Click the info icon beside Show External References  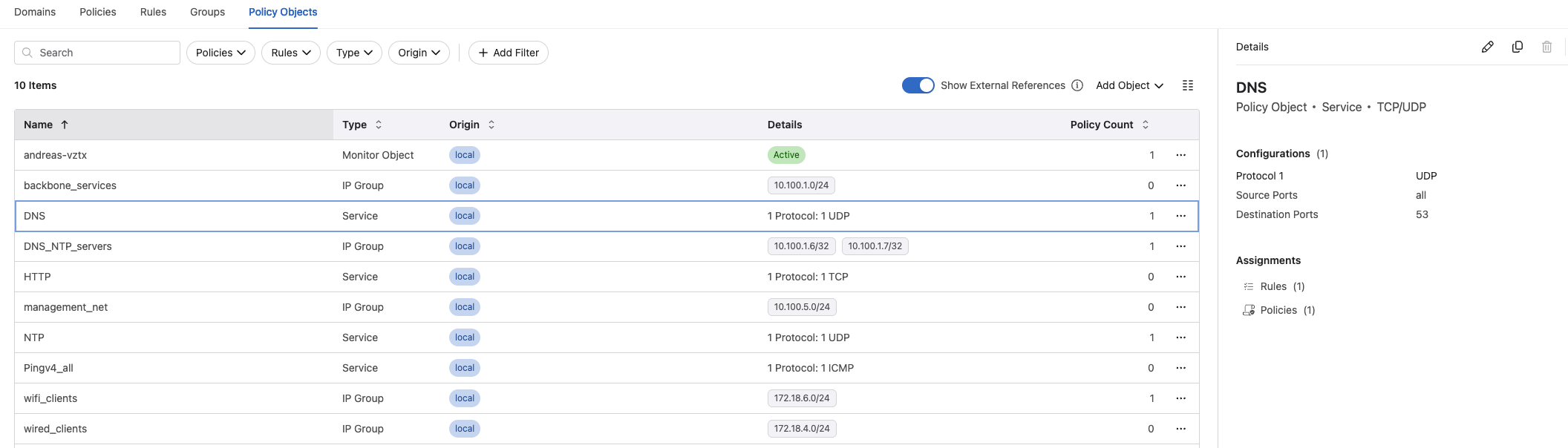click(1077, 85)
